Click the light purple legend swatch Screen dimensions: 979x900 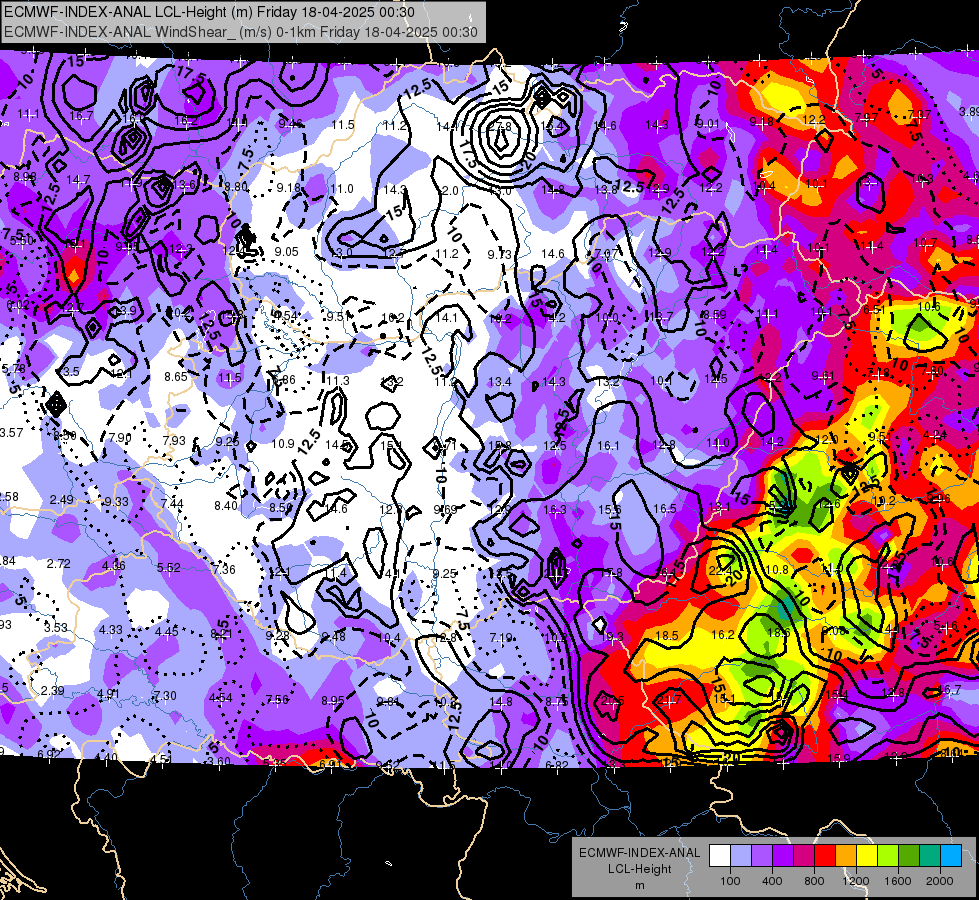(762, 856)
